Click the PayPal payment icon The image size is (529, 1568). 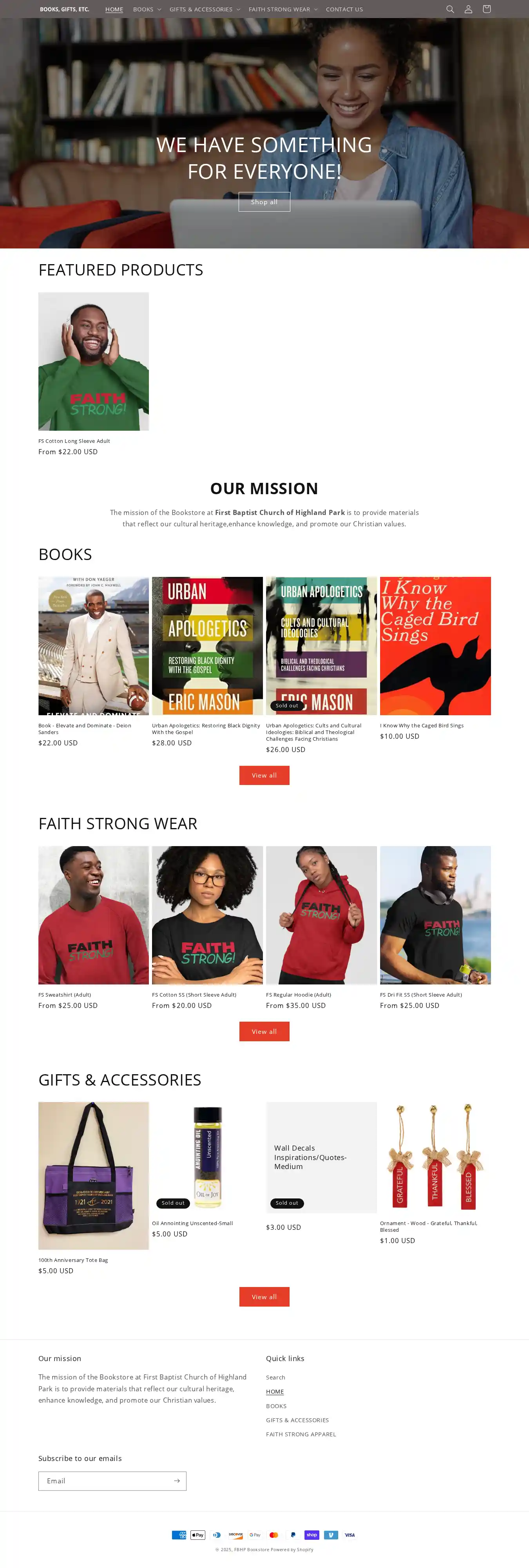pyautogui.click(x=293, y=1535)
